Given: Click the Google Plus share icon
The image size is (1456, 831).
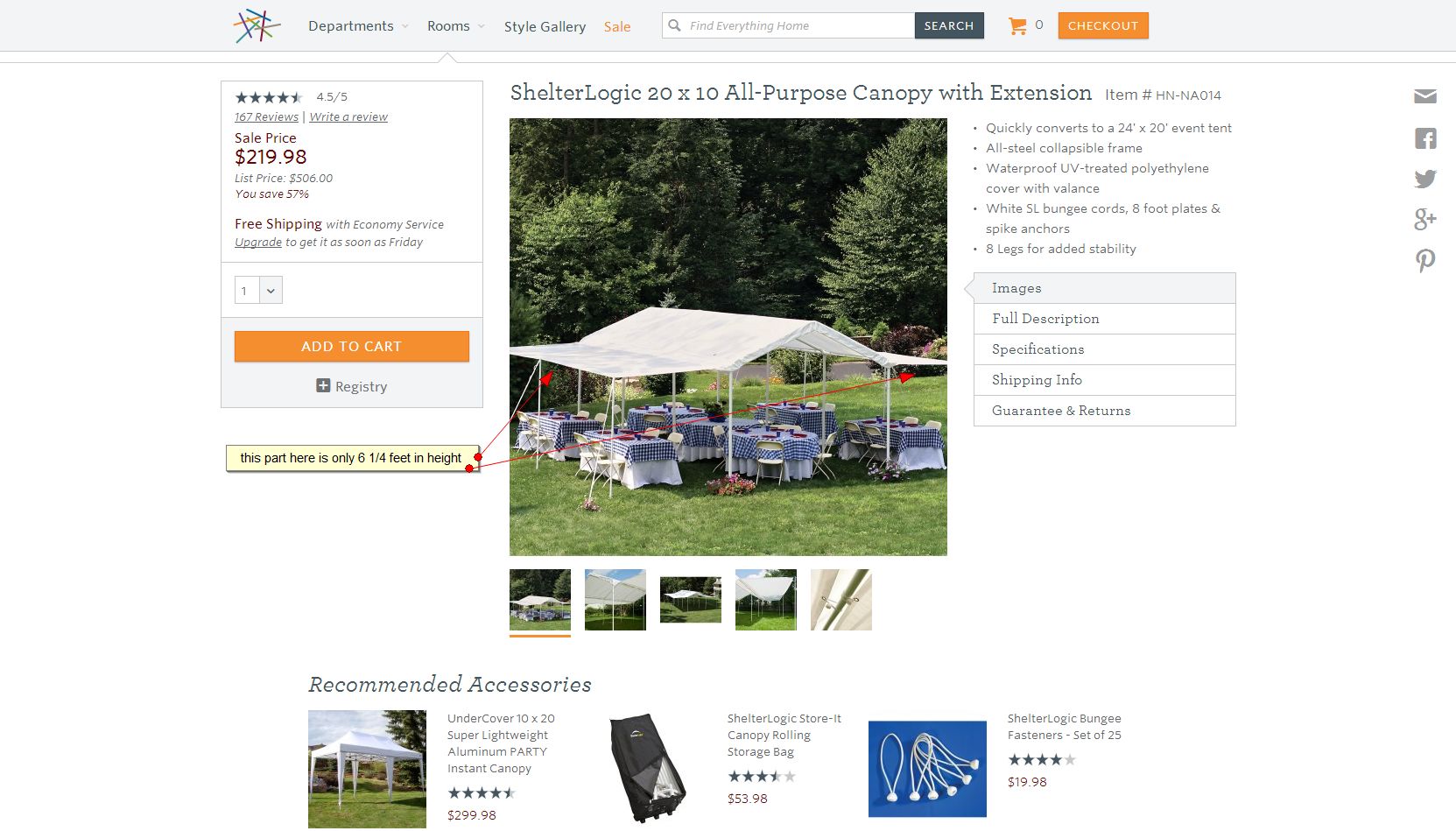Looking at the screenshot, I should pos(1425,219).
